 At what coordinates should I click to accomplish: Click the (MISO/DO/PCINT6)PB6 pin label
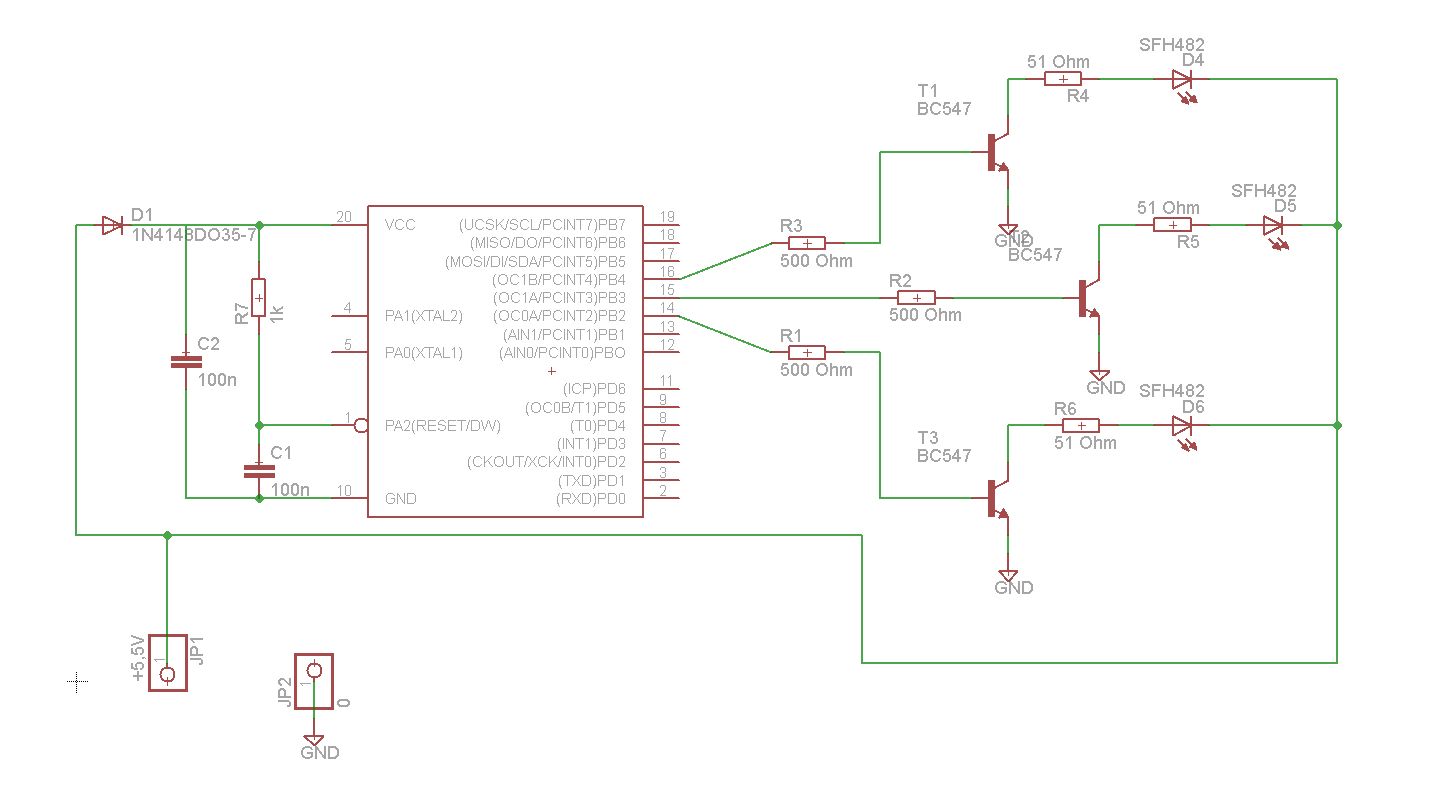pos(548,243)
